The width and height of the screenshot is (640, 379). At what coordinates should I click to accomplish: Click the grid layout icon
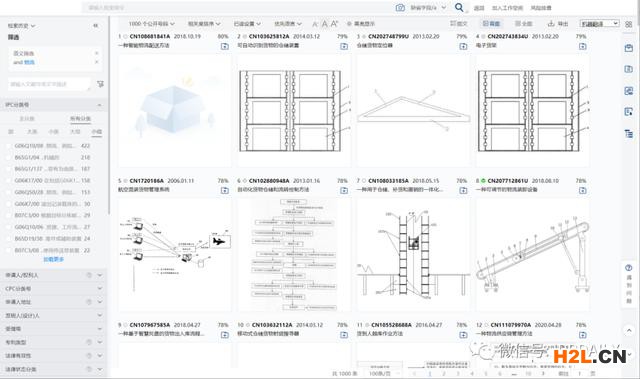[x=629, y=24]
